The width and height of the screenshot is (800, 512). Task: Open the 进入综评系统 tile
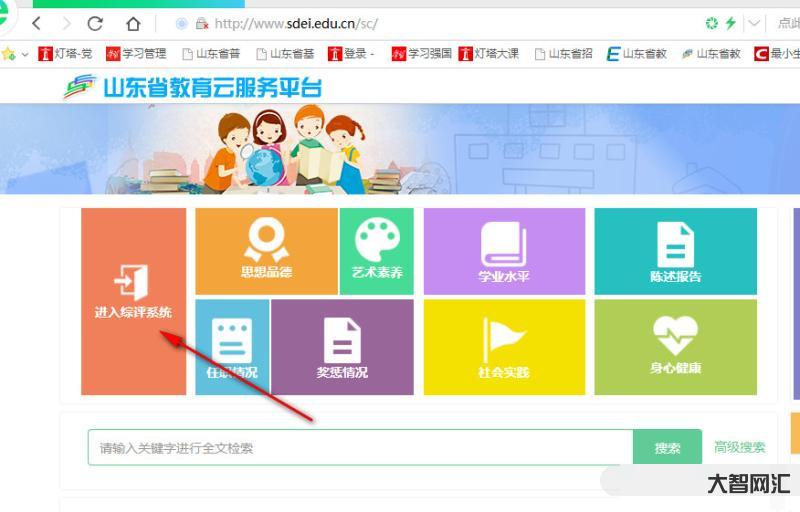[x=133, y=300]
